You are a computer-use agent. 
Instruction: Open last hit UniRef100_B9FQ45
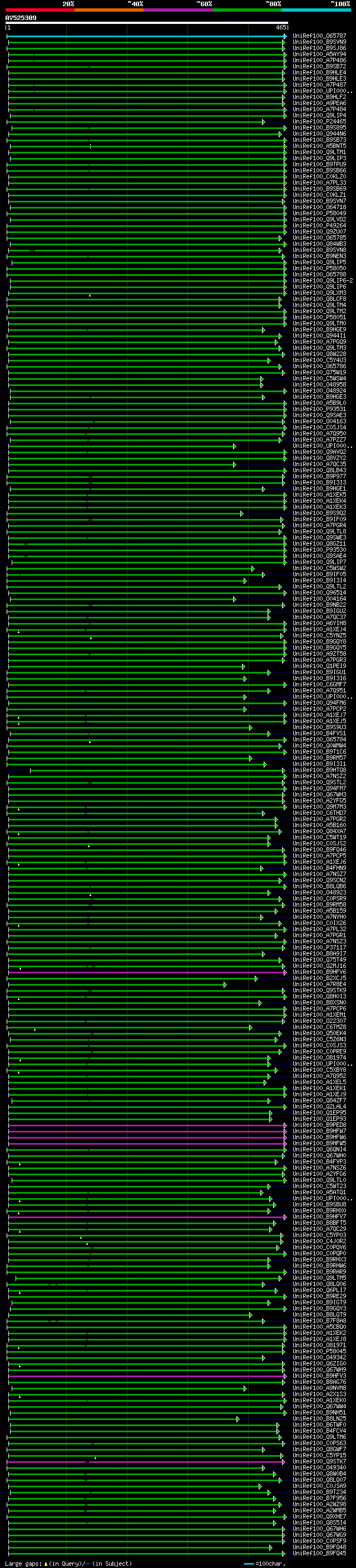[319, 1553]
